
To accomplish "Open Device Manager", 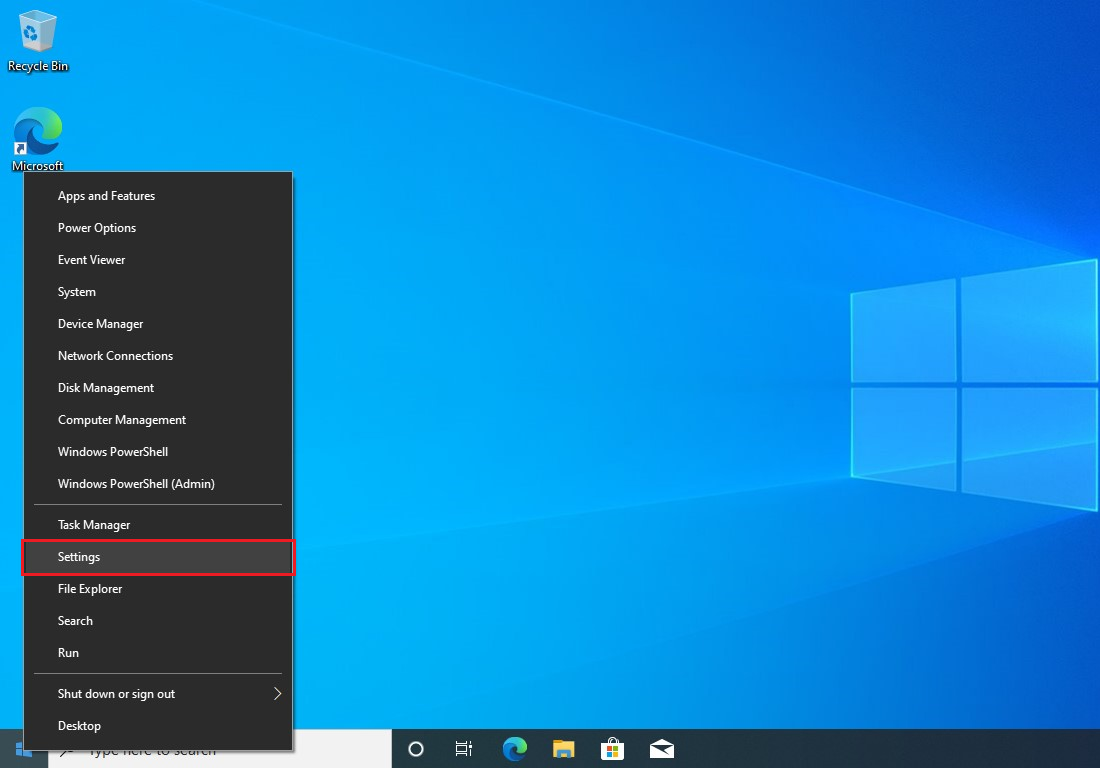I will [158, 324].
